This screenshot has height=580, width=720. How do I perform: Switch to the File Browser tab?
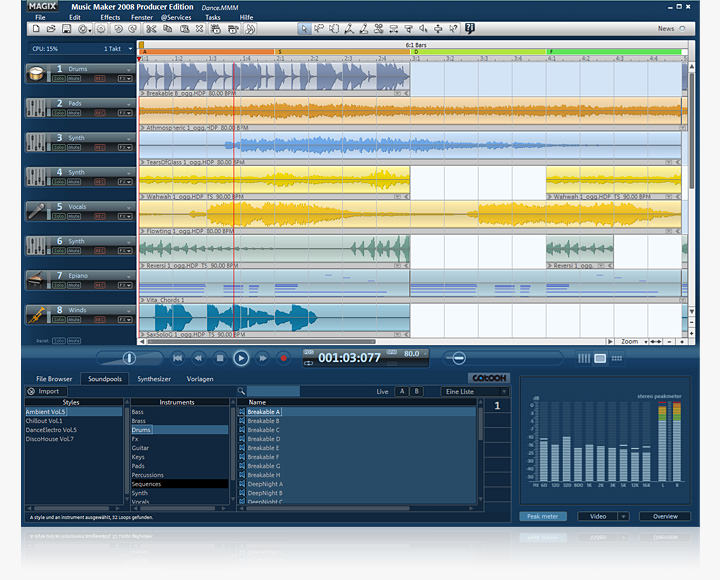[x=54, y=379]
